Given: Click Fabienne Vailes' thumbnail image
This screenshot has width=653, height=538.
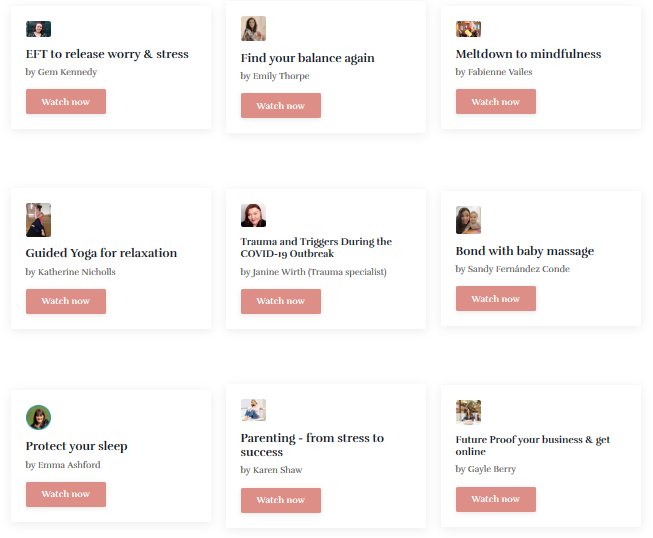Looking at the screenshot, I should point(468,29).
